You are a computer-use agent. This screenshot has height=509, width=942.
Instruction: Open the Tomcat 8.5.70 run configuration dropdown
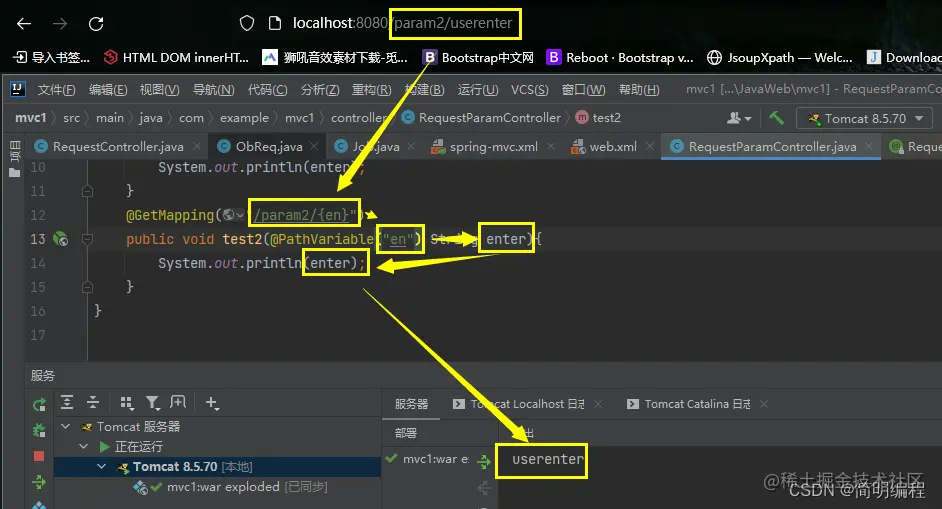tap(865, 118)
